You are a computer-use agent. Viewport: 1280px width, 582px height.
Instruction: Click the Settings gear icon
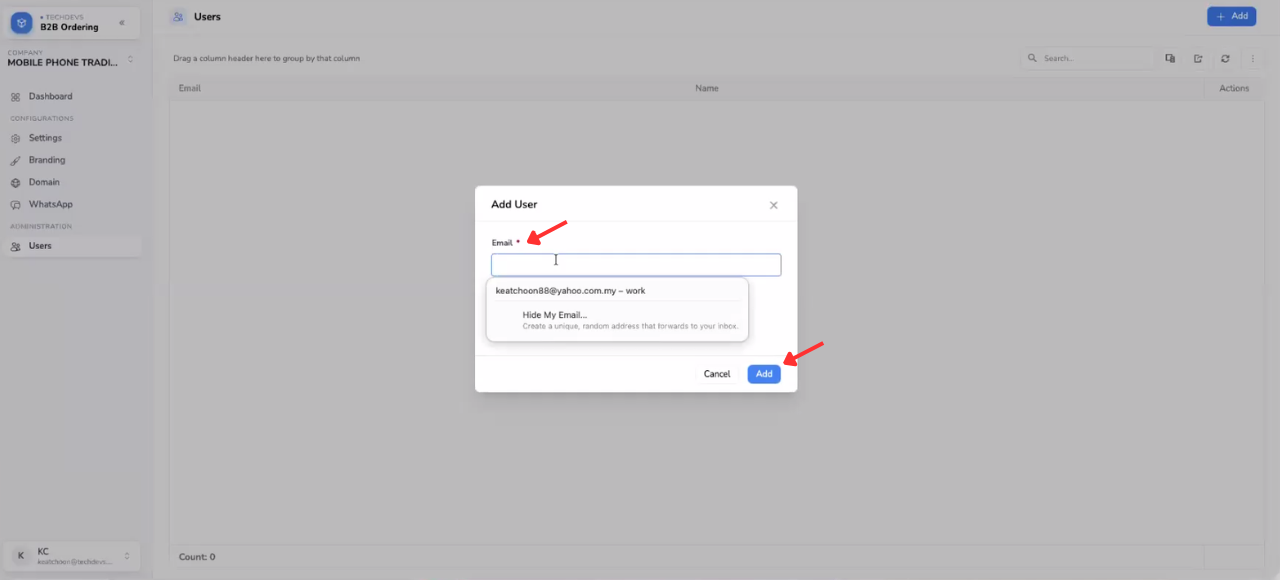(x=16, y=138)
